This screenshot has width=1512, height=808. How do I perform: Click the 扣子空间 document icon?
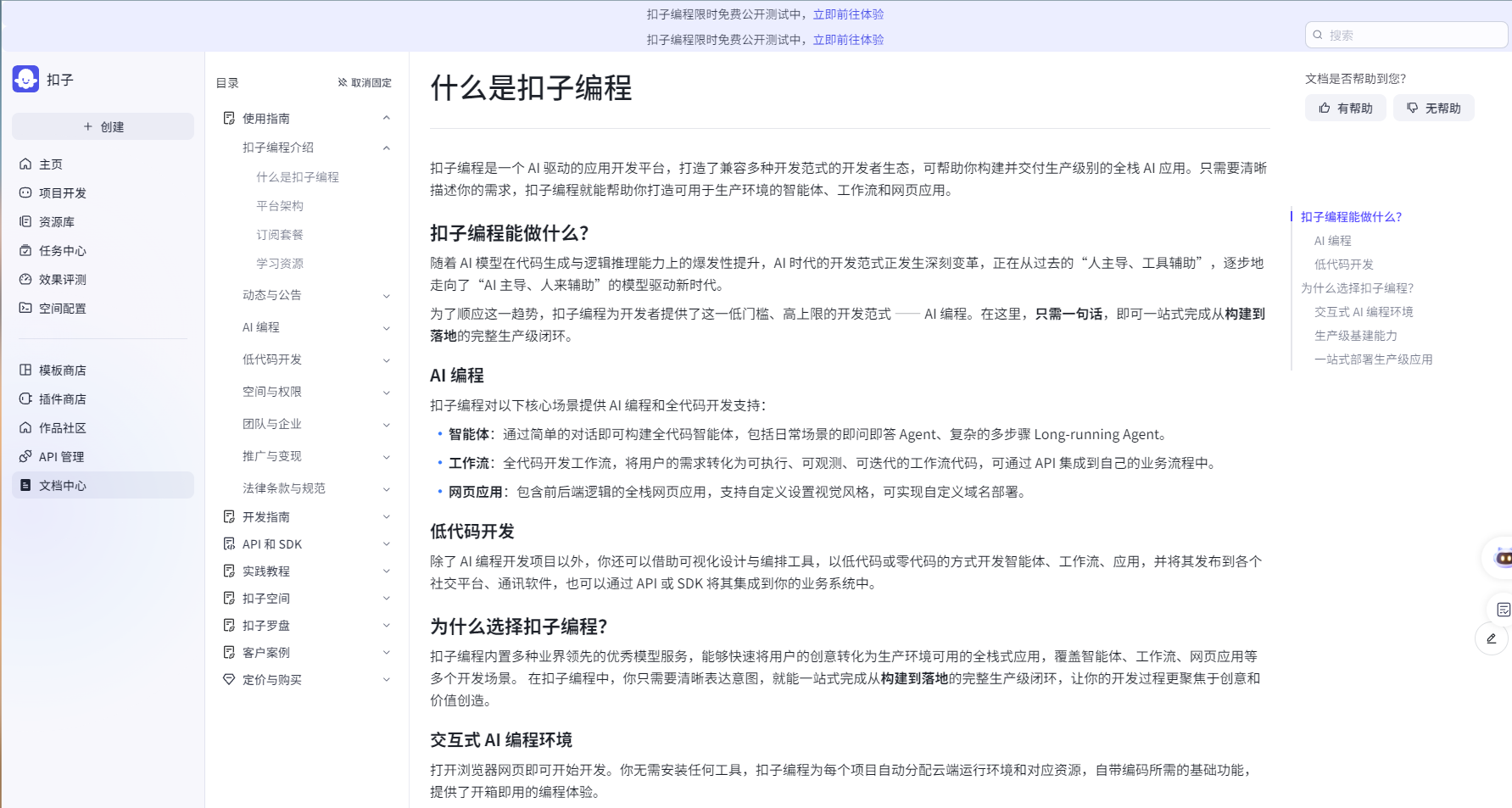(x=229, y=598)
